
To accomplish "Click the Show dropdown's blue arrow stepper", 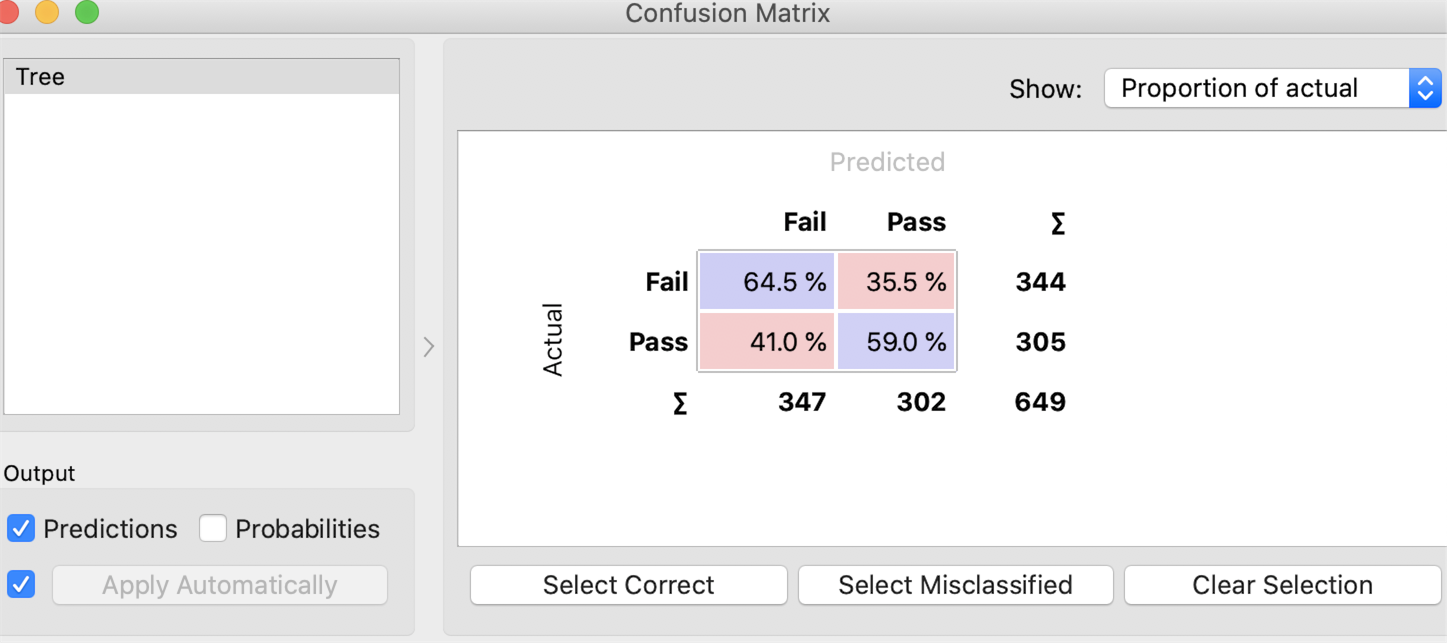I will coord(1424,89).
